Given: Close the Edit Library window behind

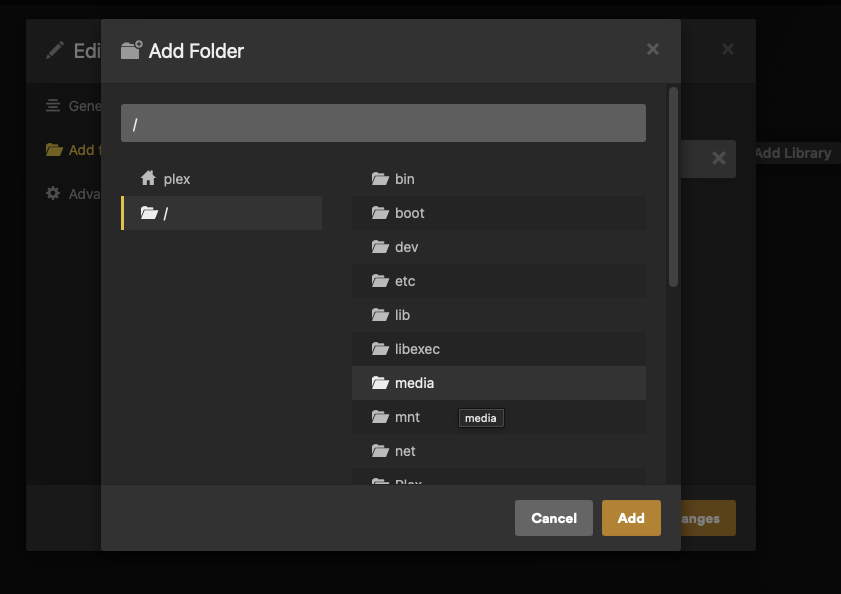Looking at the screenshot, I should tap(728, 49).
